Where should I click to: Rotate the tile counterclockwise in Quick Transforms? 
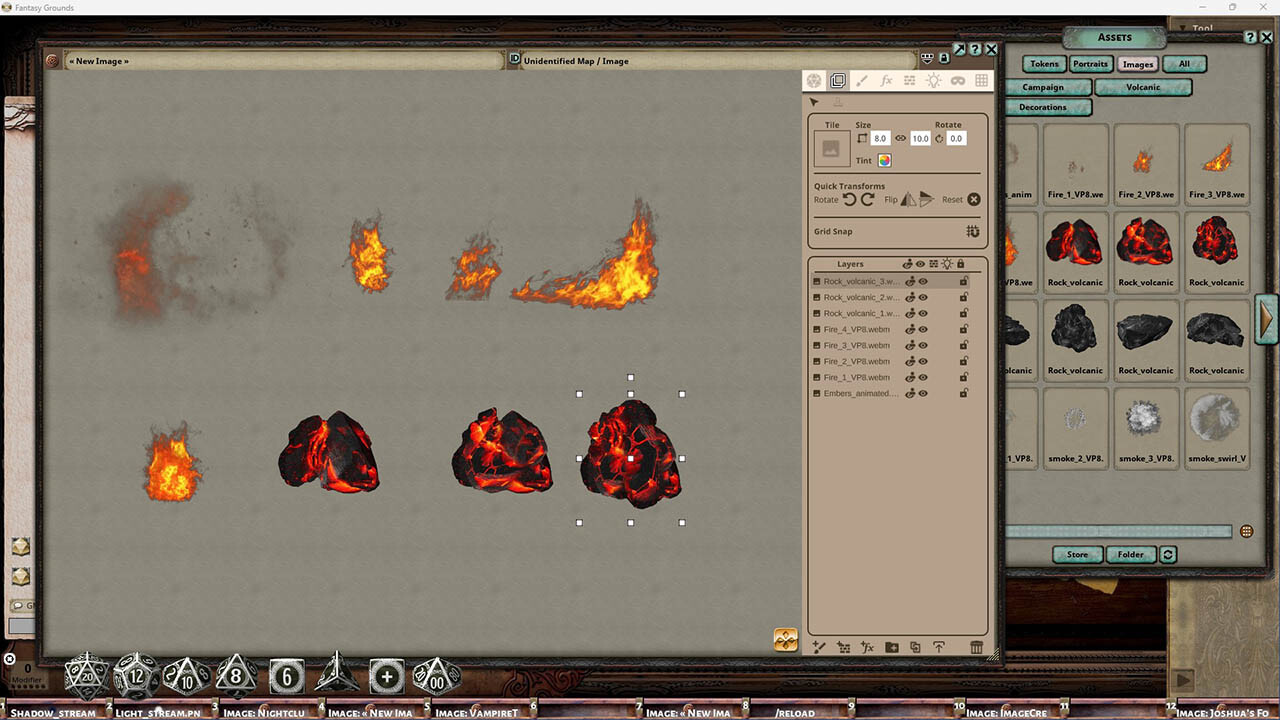[x=852, y=199]
